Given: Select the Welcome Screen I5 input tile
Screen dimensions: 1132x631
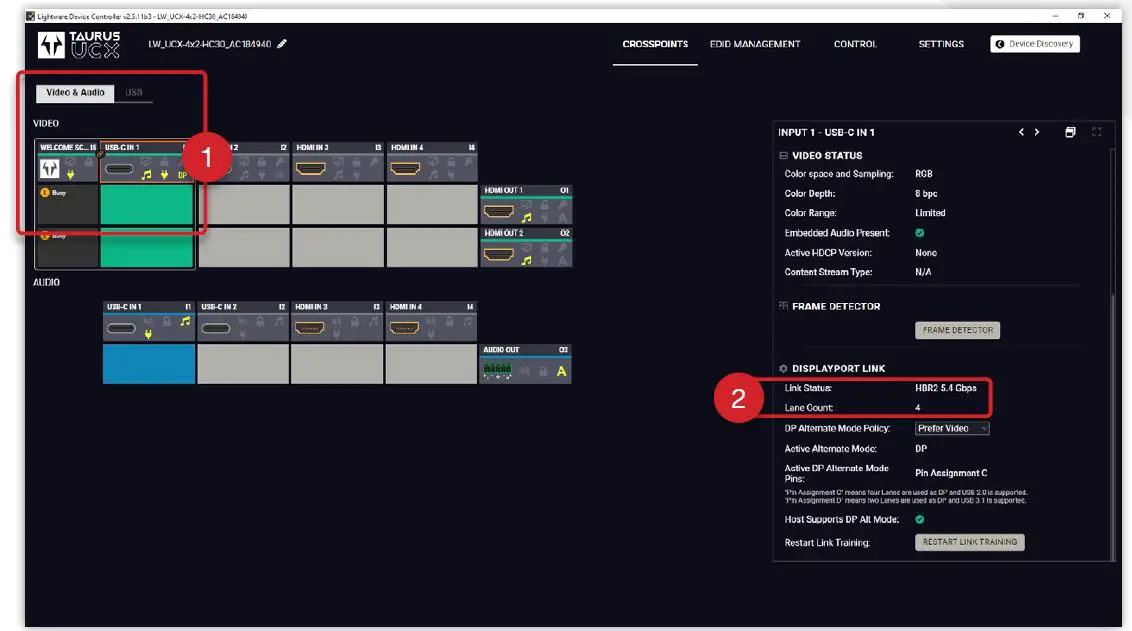Looking at the screenshot, I should tap(68, 161).
